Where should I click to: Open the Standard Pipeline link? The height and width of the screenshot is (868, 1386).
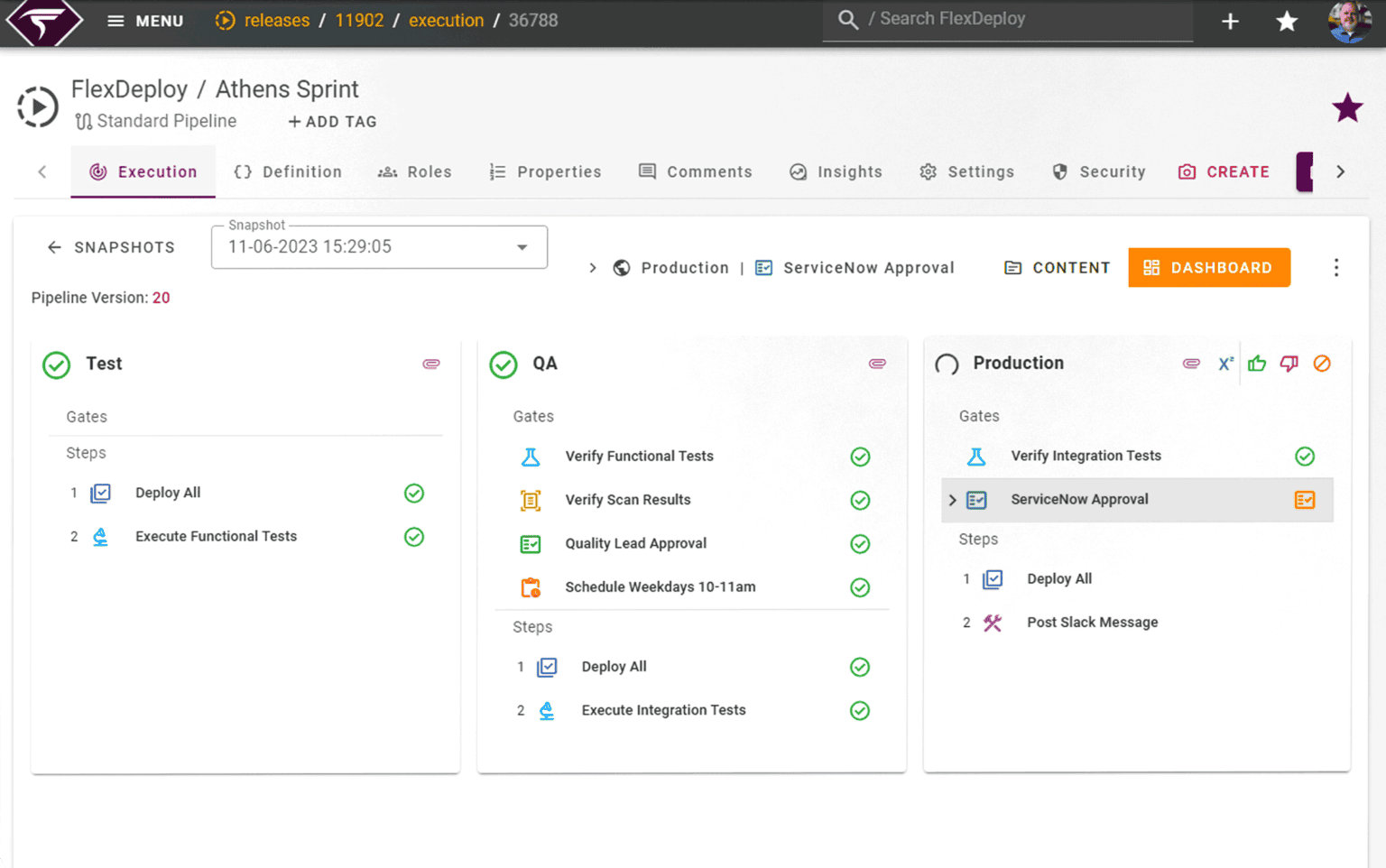tap(156, 121)
